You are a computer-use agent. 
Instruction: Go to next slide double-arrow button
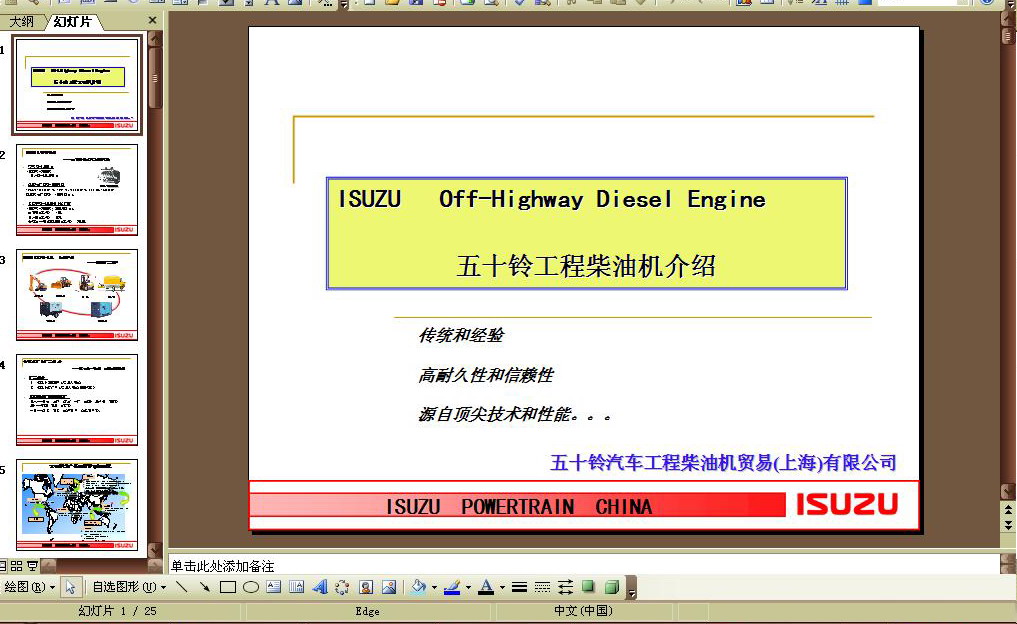coord(1008,525)
